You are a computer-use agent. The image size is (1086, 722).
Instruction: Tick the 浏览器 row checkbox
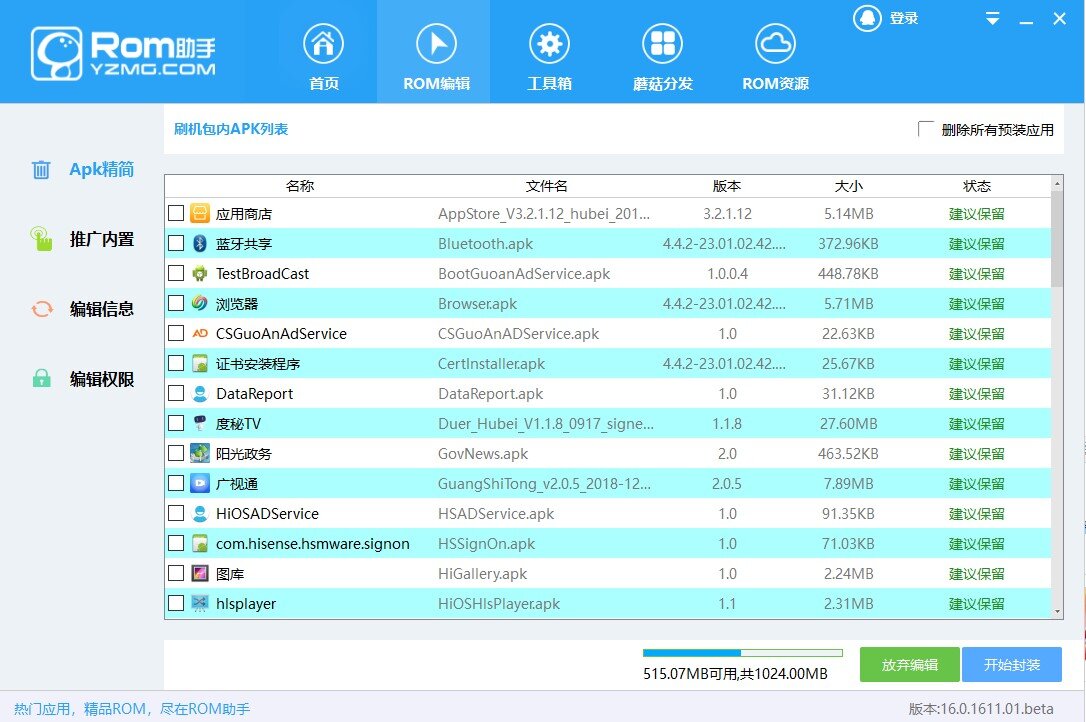[x=176, y=303]
